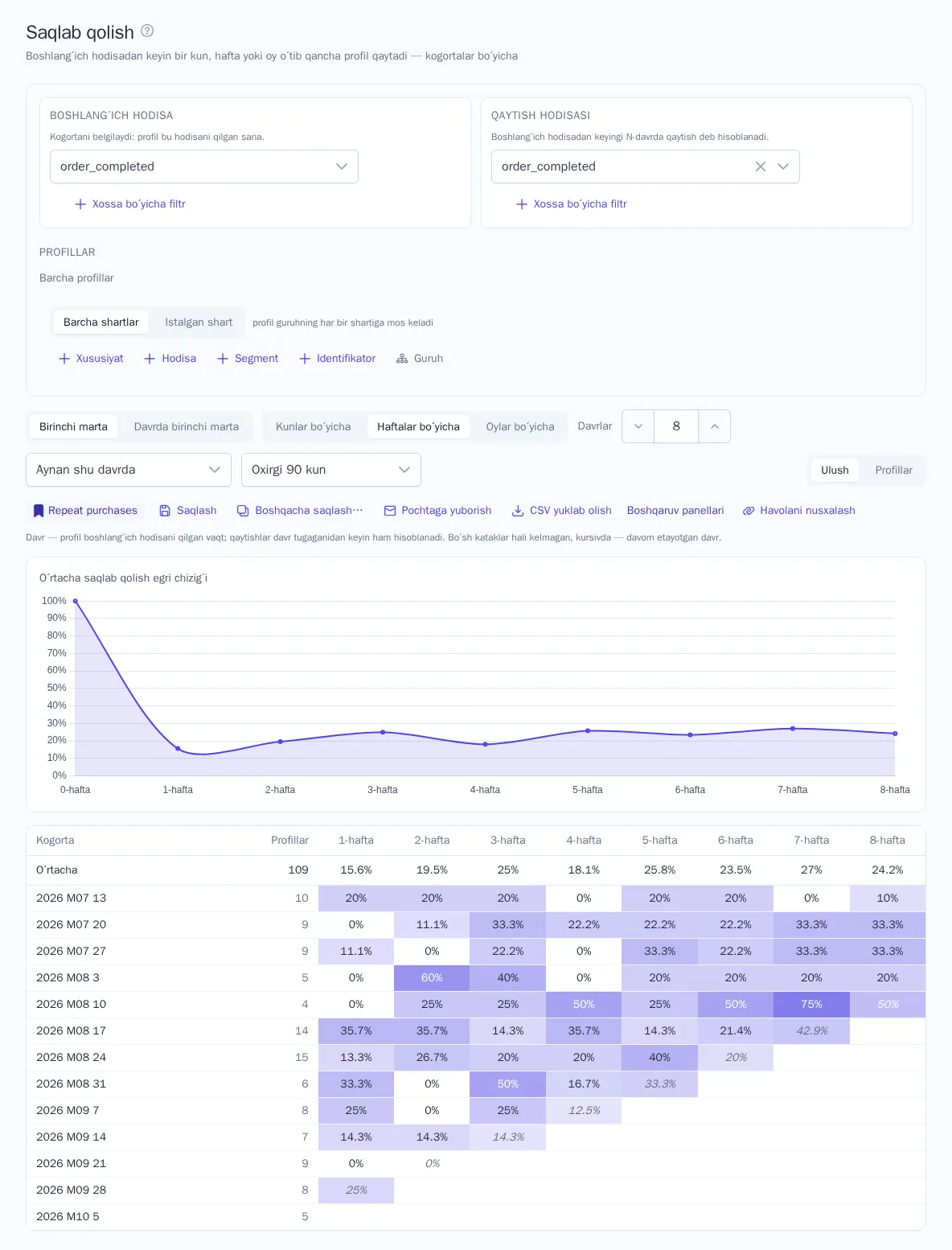Open the start event order_completed dropdown

click(204, 167)
